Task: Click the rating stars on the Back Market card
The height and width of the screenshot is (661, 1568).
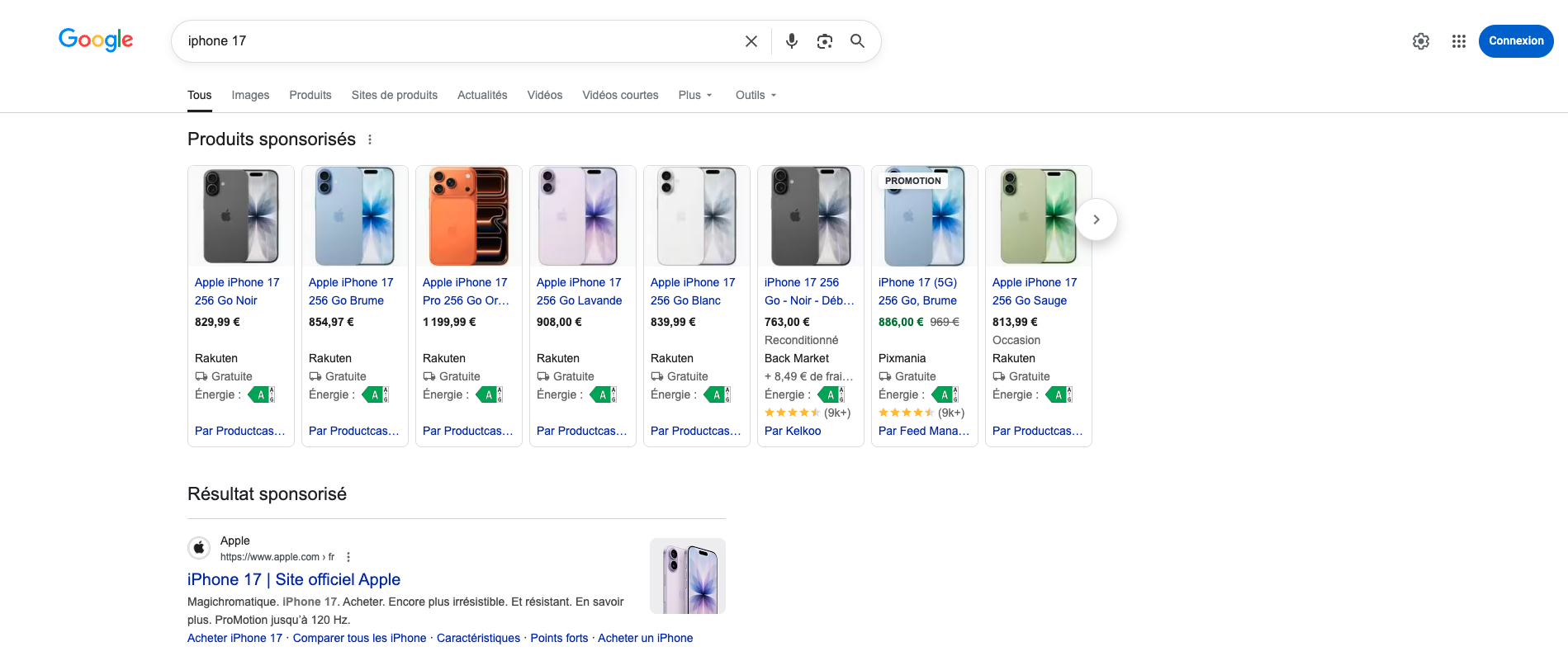Action: click(793, 413)
